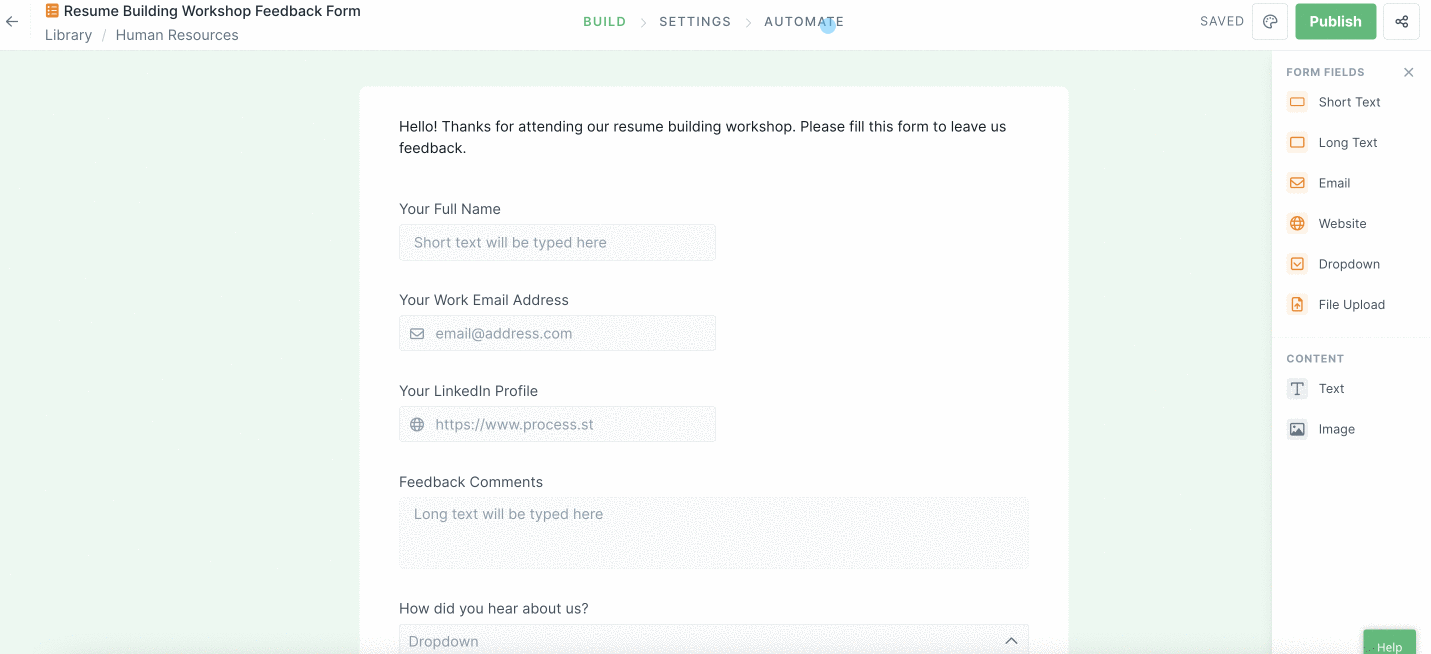Select the Image content icon

click(1297, 428)
